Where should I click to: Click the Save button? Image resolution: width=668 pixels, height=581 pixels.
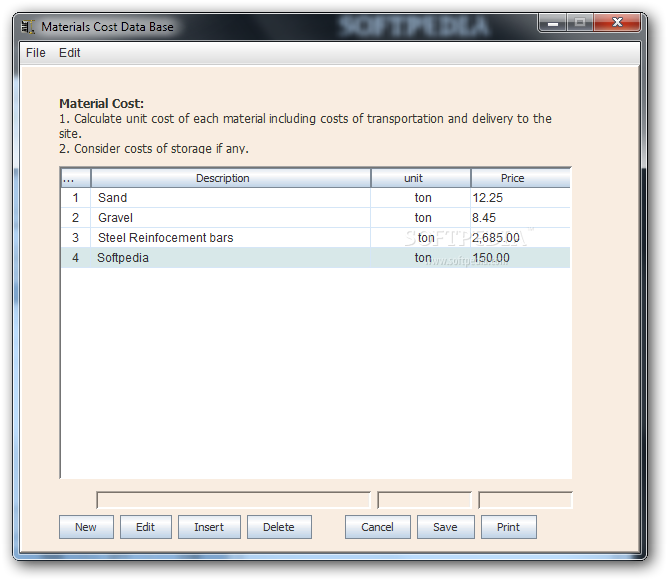[x=446, y=527]
